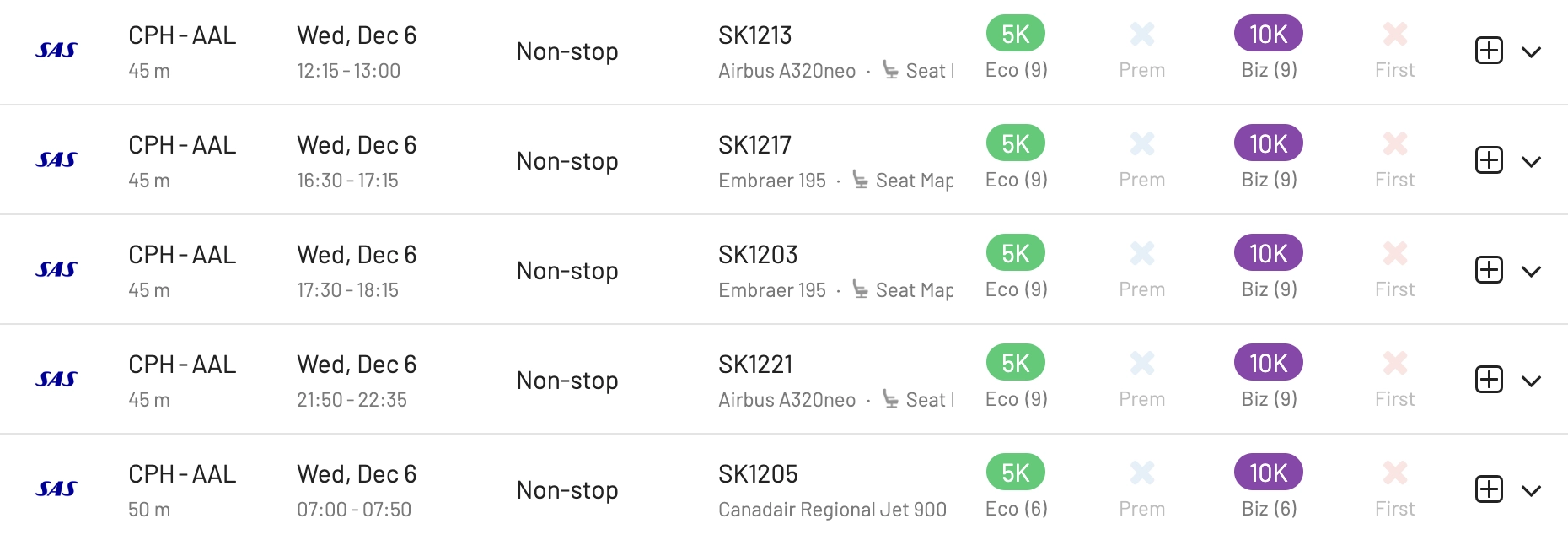Expand the SK1221 flight details chevron

pos(1531,381)
